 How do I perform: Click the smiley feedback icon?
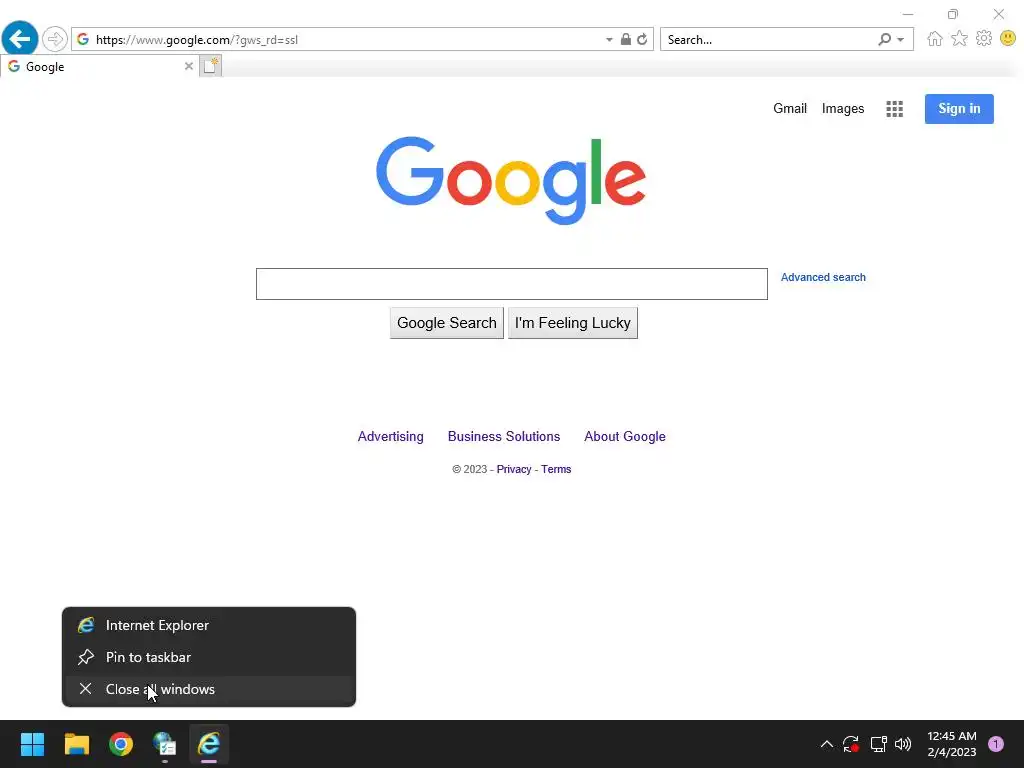(1008, 39)
